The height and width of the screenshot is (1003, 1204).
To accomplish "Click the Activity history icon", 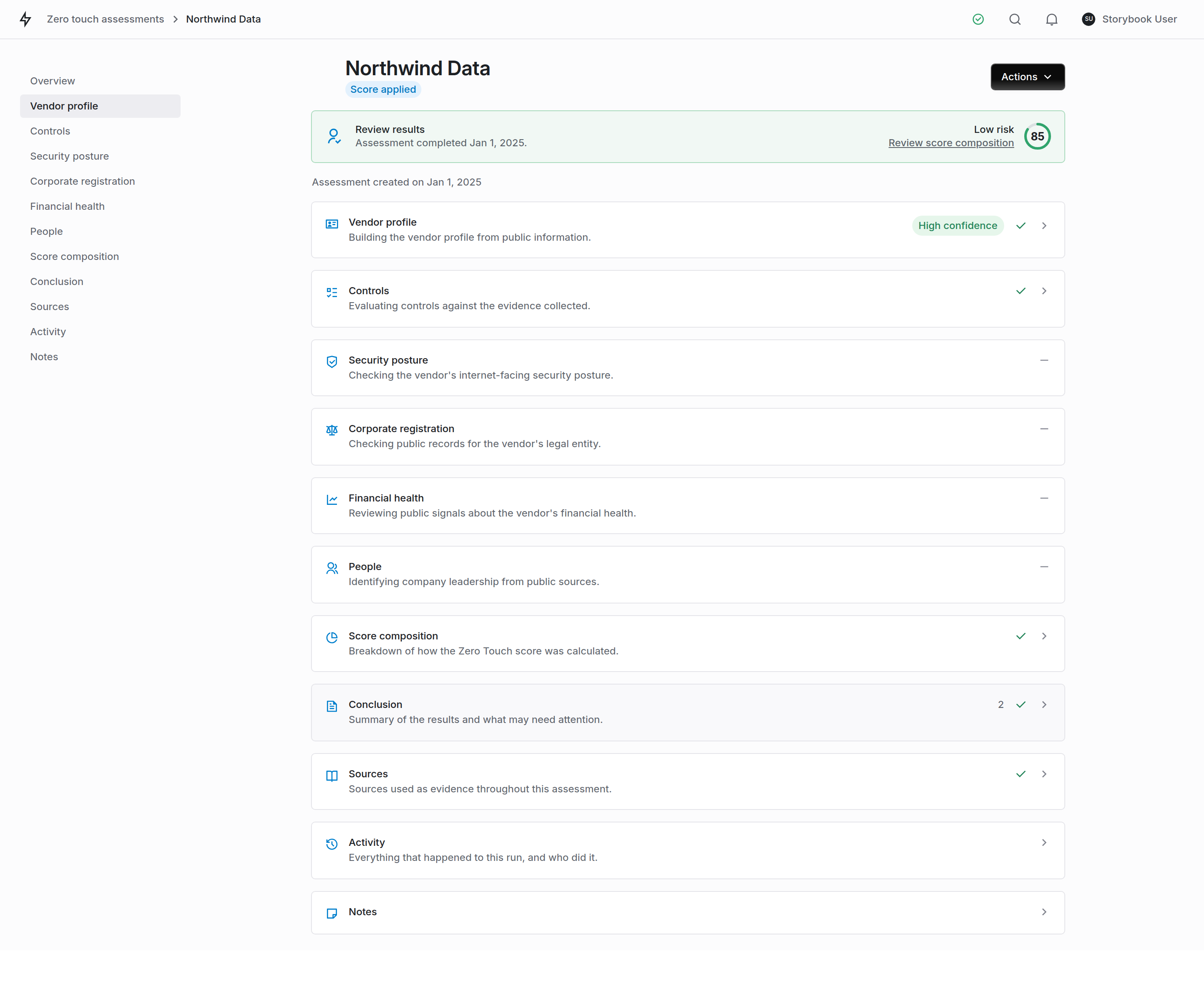I will (332, 844).
